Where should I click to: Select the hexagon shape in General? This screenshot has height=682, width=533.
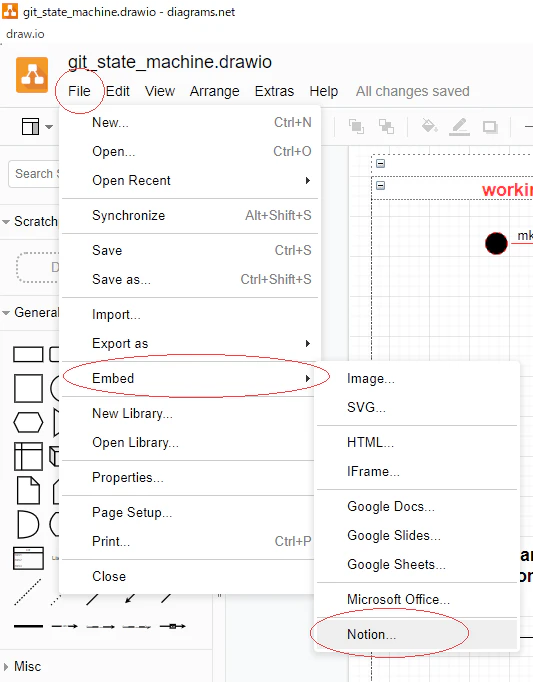pos(28,422)
